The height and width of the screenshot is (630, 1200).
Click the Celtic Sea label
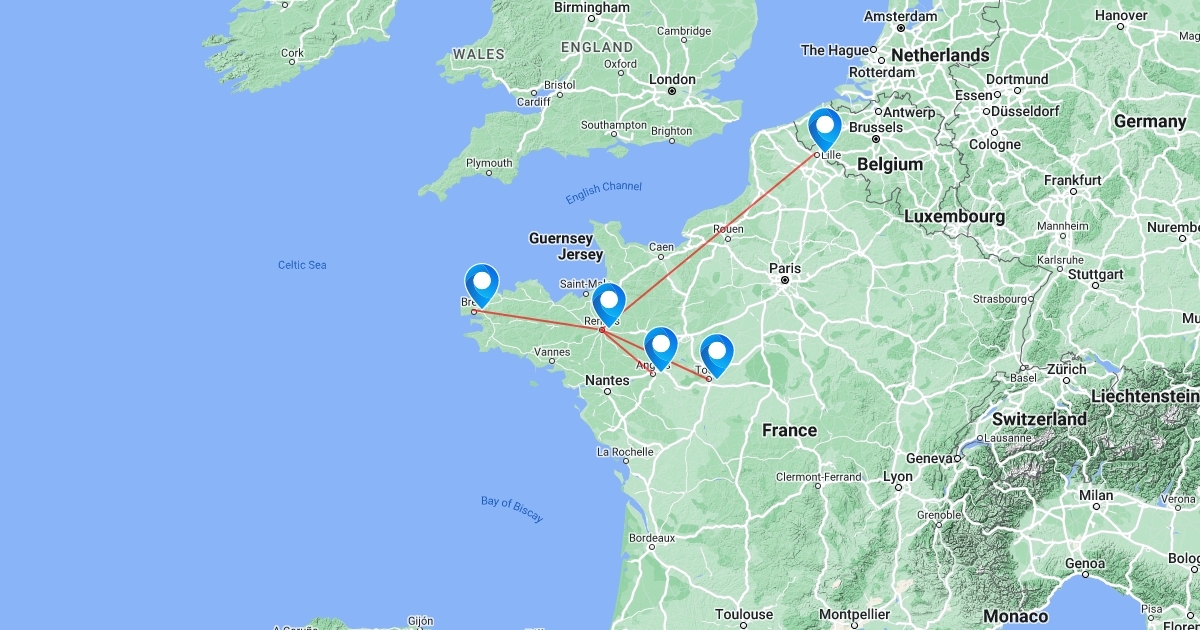point(302,265)
